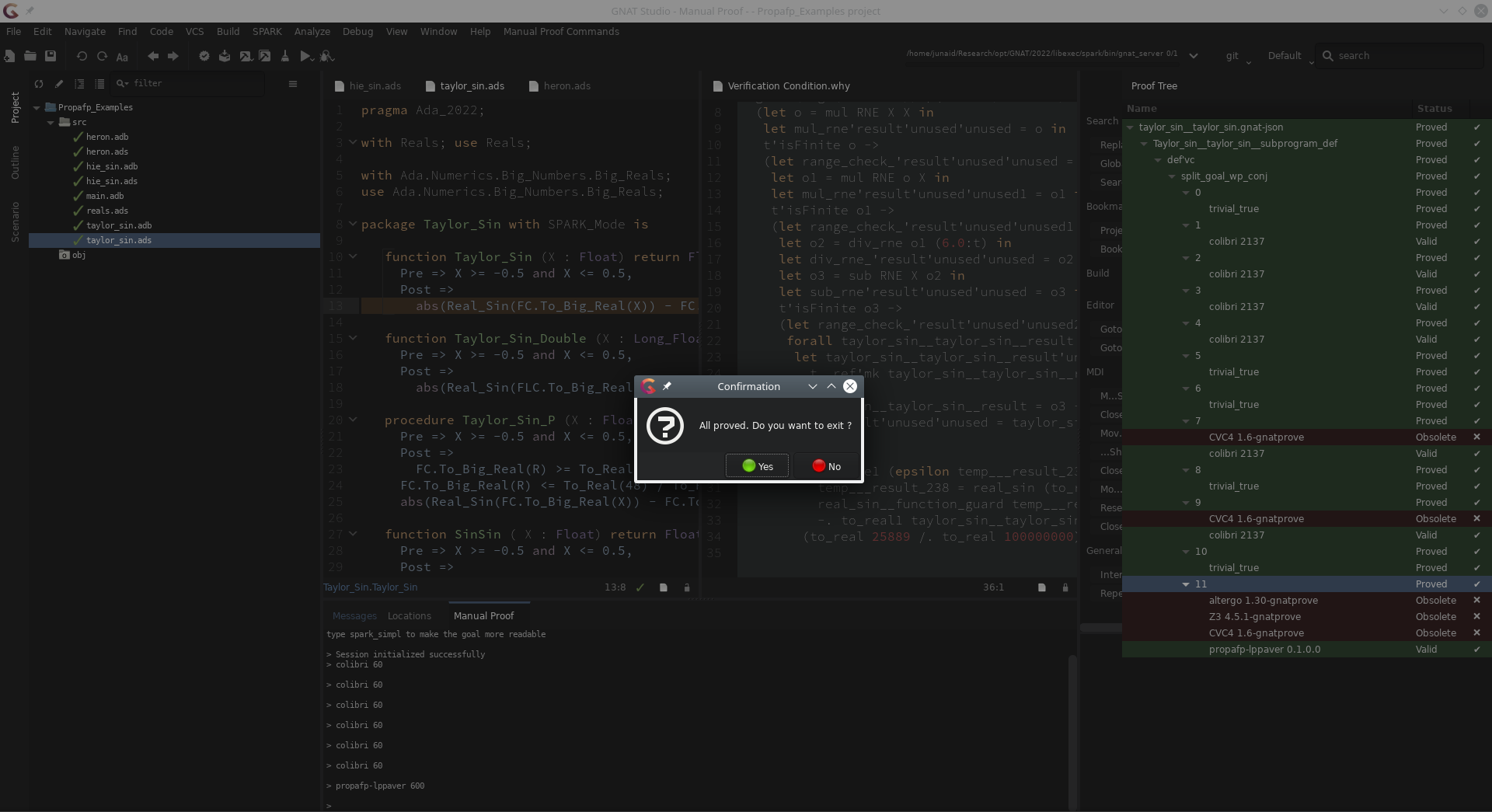Click the edit project pencil icon

pyautogui.click(x=59, y=83)
